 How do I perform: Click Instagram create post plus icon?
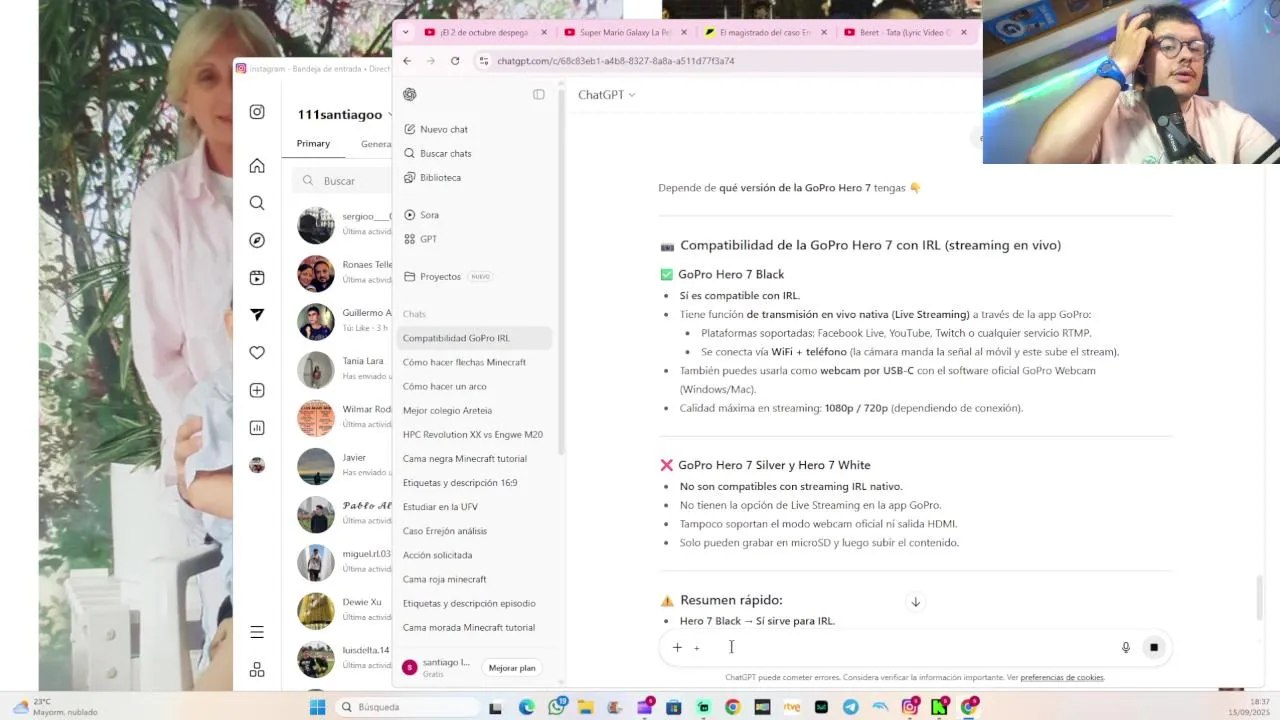257,390
